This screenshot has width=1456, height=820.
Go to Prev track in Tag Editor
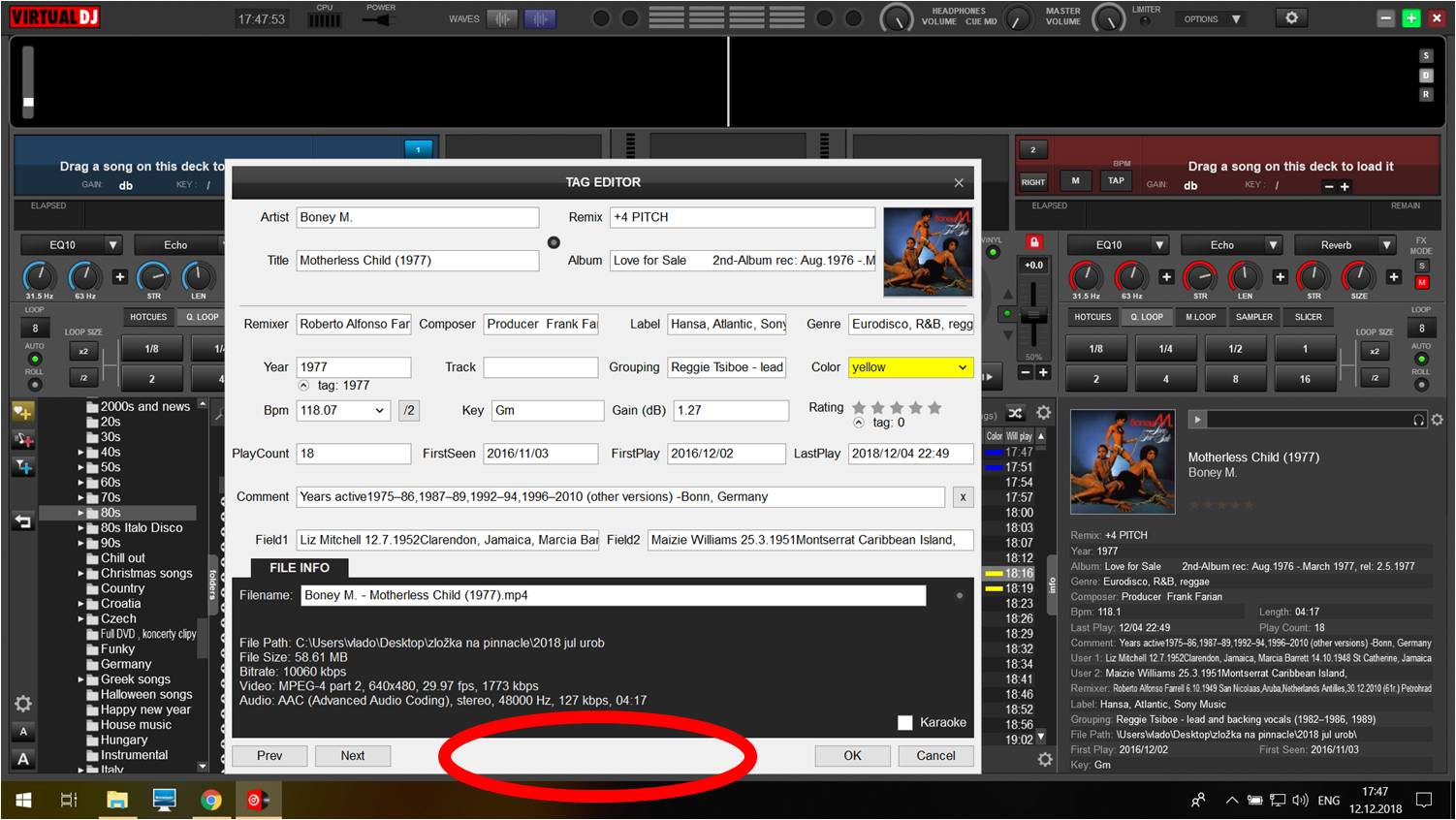tap(269, 756)
